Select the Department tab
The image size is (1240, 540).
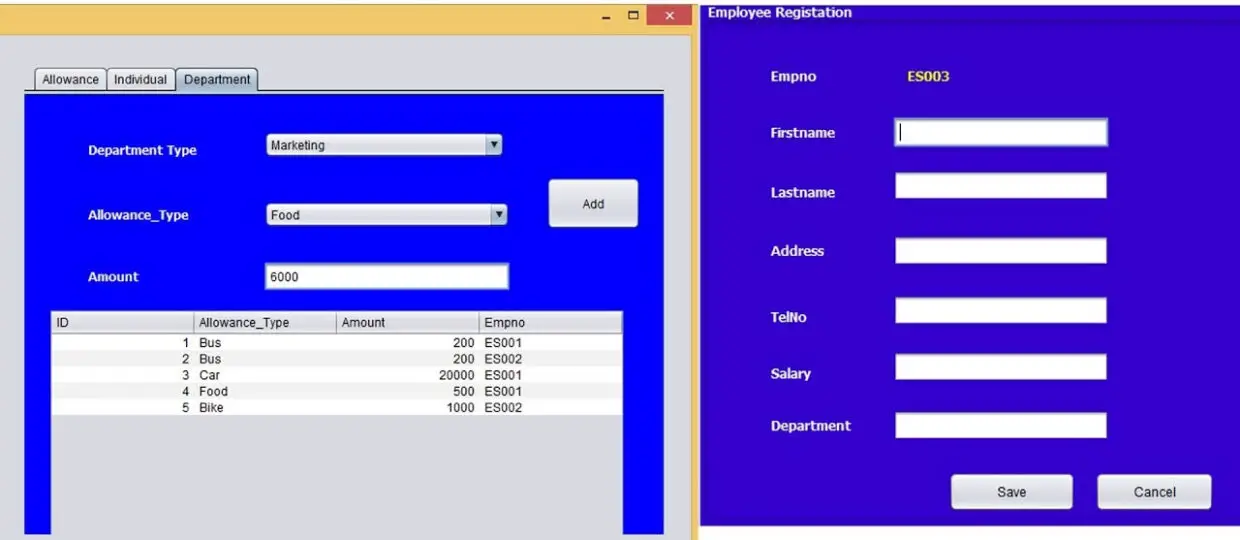click(217, 80)
